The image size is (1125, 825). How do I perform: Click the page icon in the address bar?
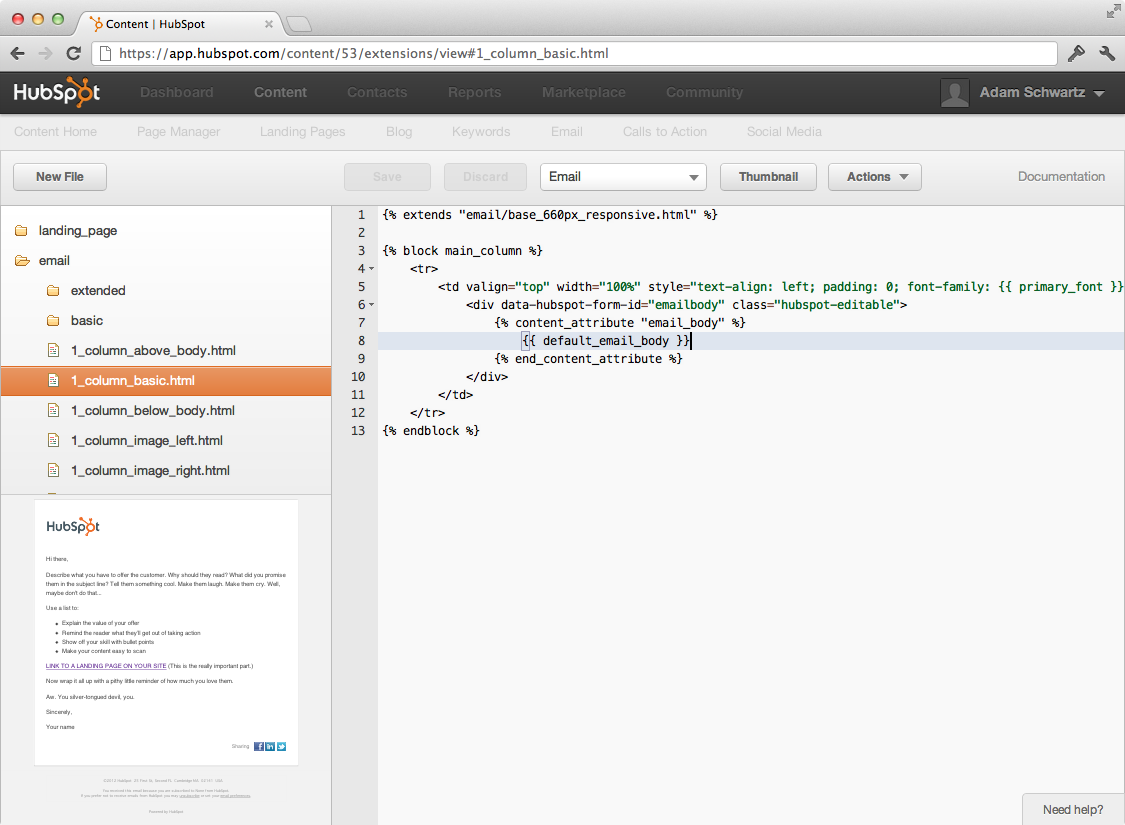[105, 53]
